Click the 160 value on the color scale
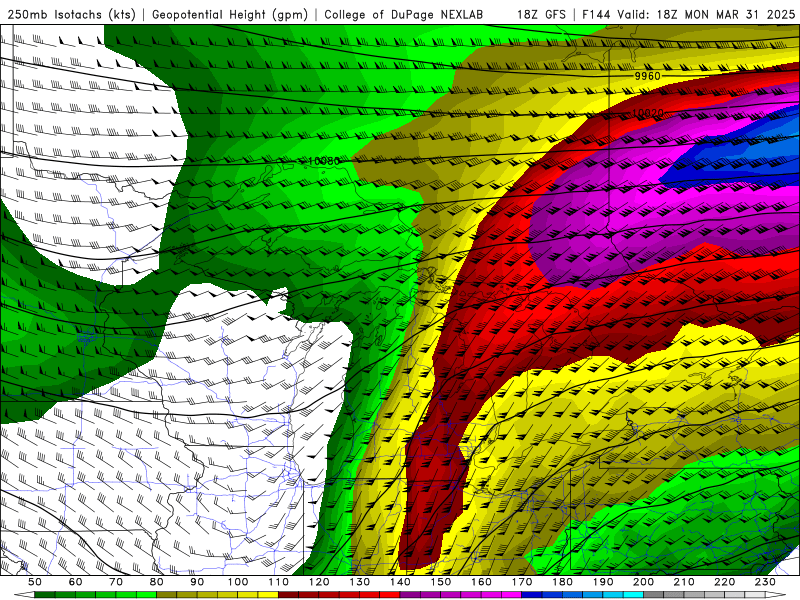The image size is (800, 600). coord(481,582)
